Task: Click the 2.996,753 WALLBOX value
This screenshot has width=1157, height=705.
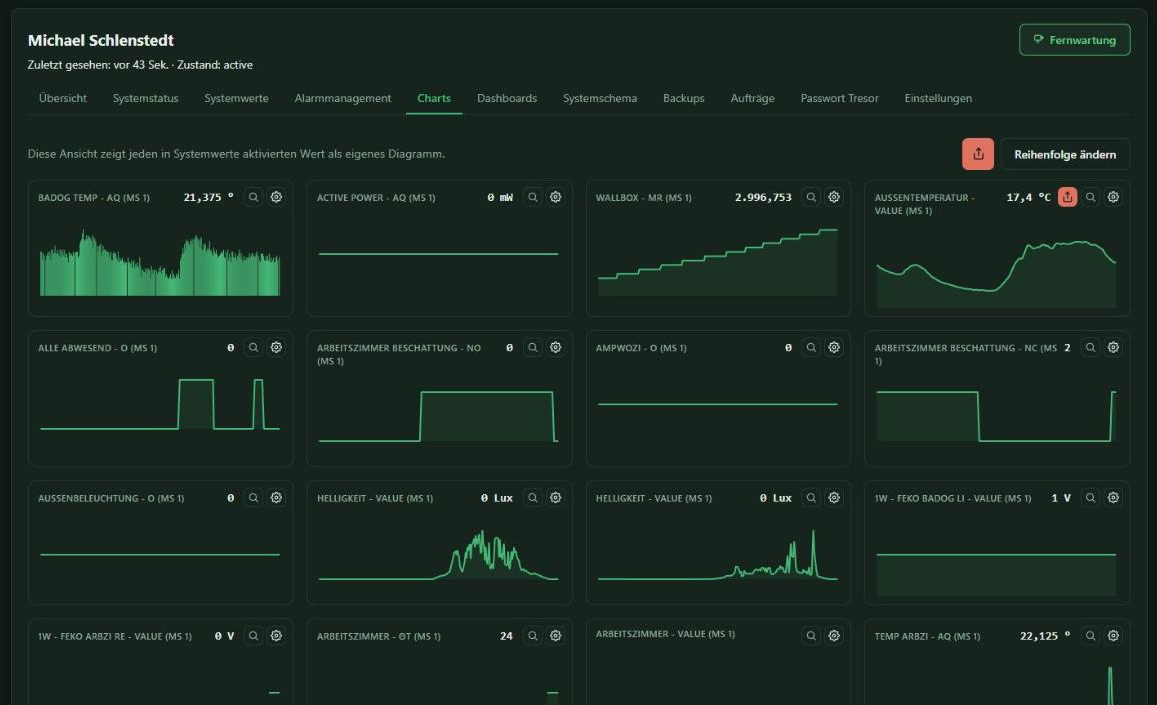Action: point(763,197)
